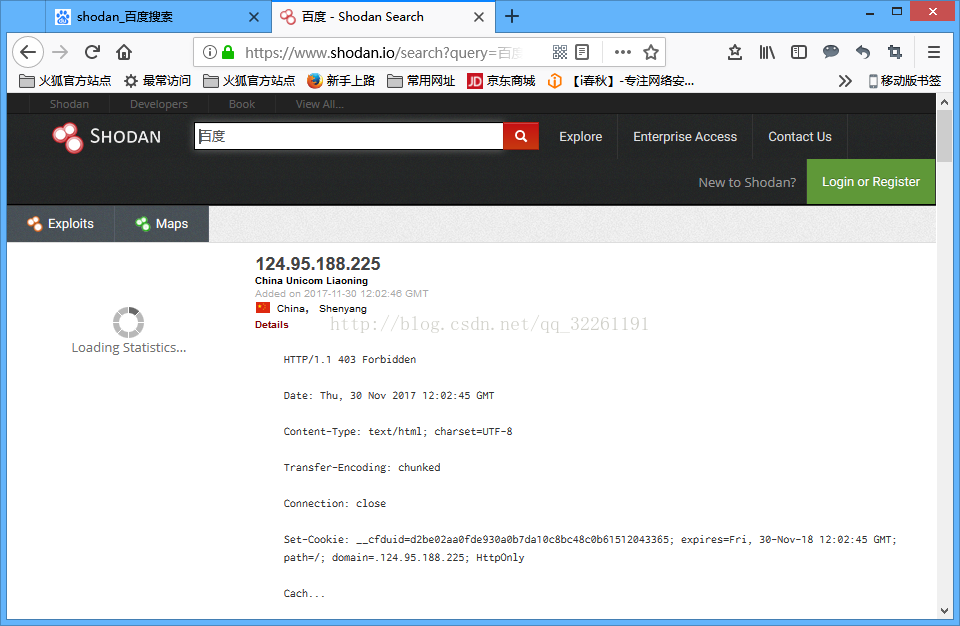The width and height of the screenshot is (960, 626).
Task: Open the 【i春秋】 bookmark
Action: tap(621, 81)
